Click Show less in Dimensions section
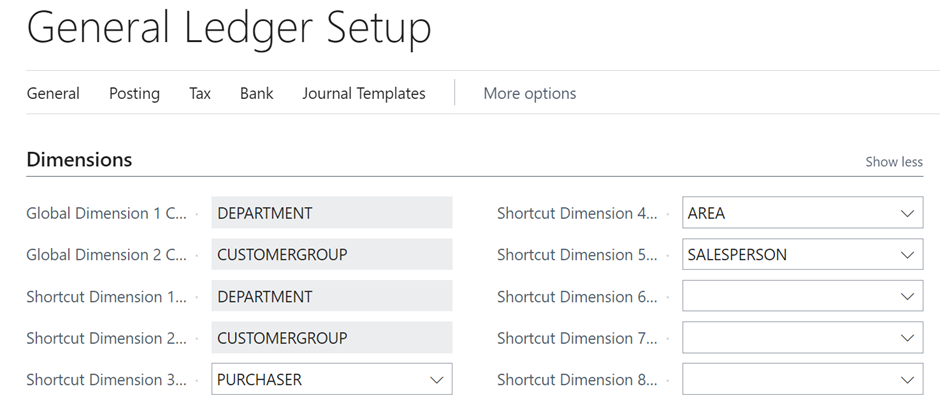This screenshot has height=412, width=940. point(894,162)
